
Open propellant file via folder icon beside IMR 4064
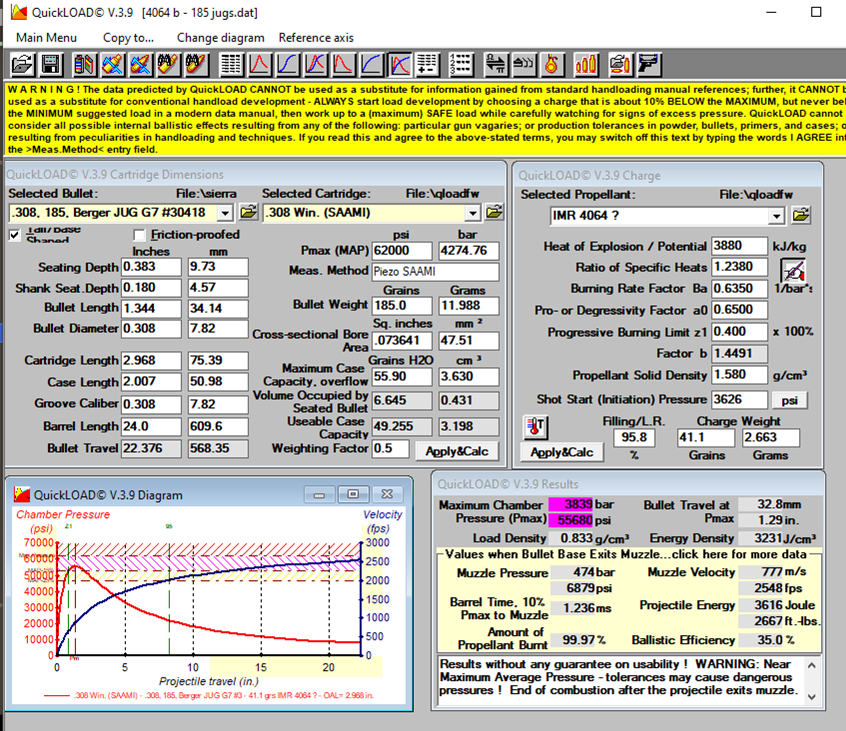801,215
